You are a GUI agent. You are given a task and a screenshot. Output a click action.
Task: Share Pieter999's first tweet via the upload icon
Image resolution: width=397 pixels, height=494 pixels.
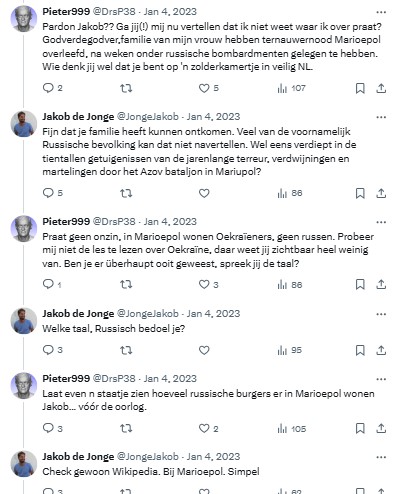pos(381,88)
